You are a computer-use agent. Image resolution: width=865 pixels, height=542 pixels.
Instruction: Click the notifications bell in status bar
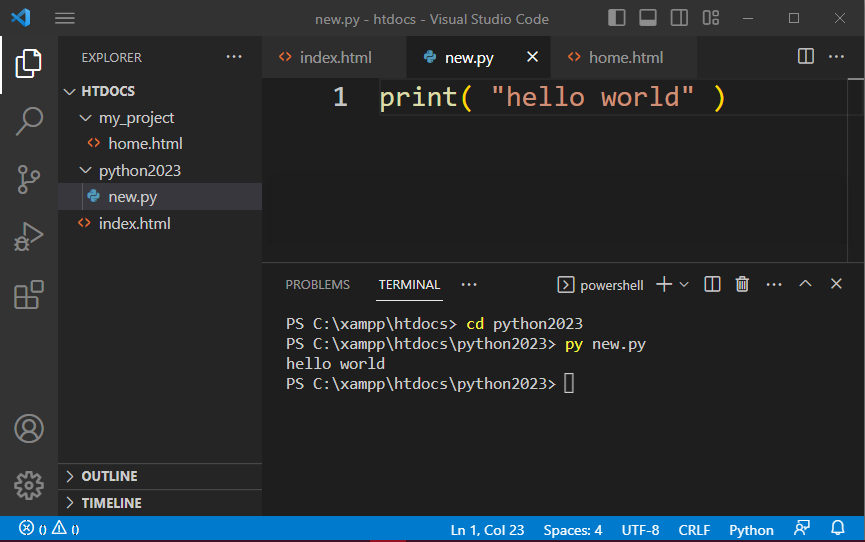click(838, 529)
